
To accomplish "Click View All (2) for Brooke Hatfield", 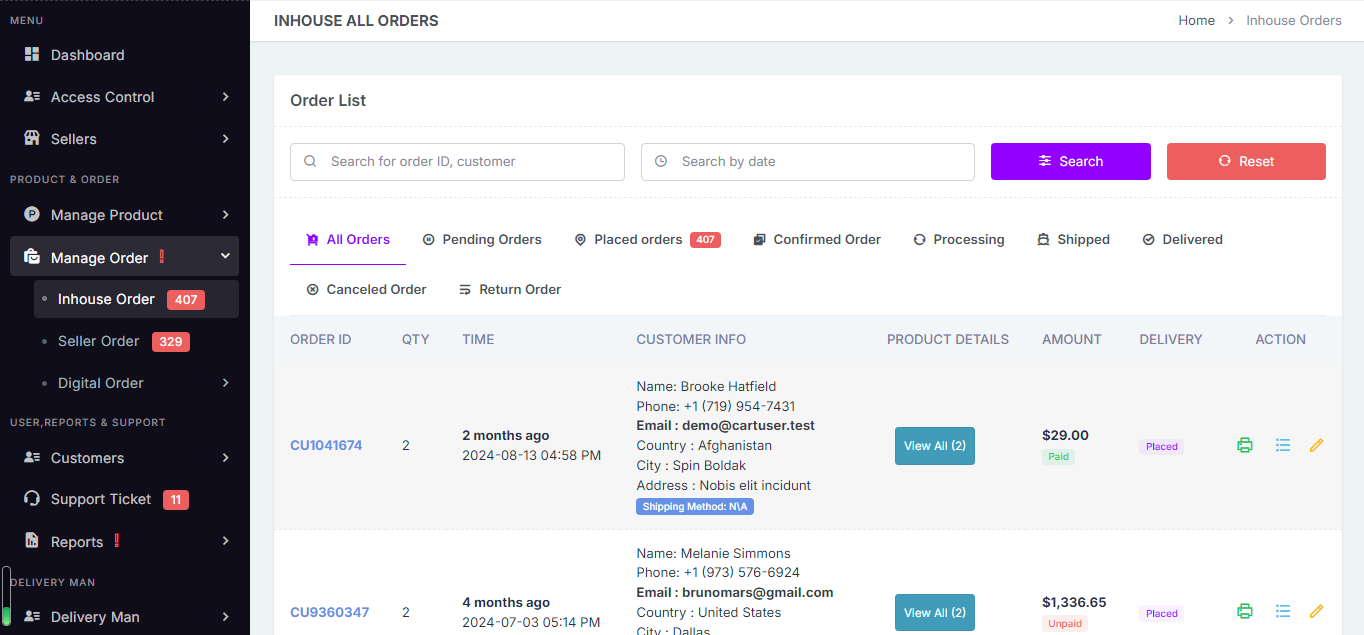I will 935,446.
